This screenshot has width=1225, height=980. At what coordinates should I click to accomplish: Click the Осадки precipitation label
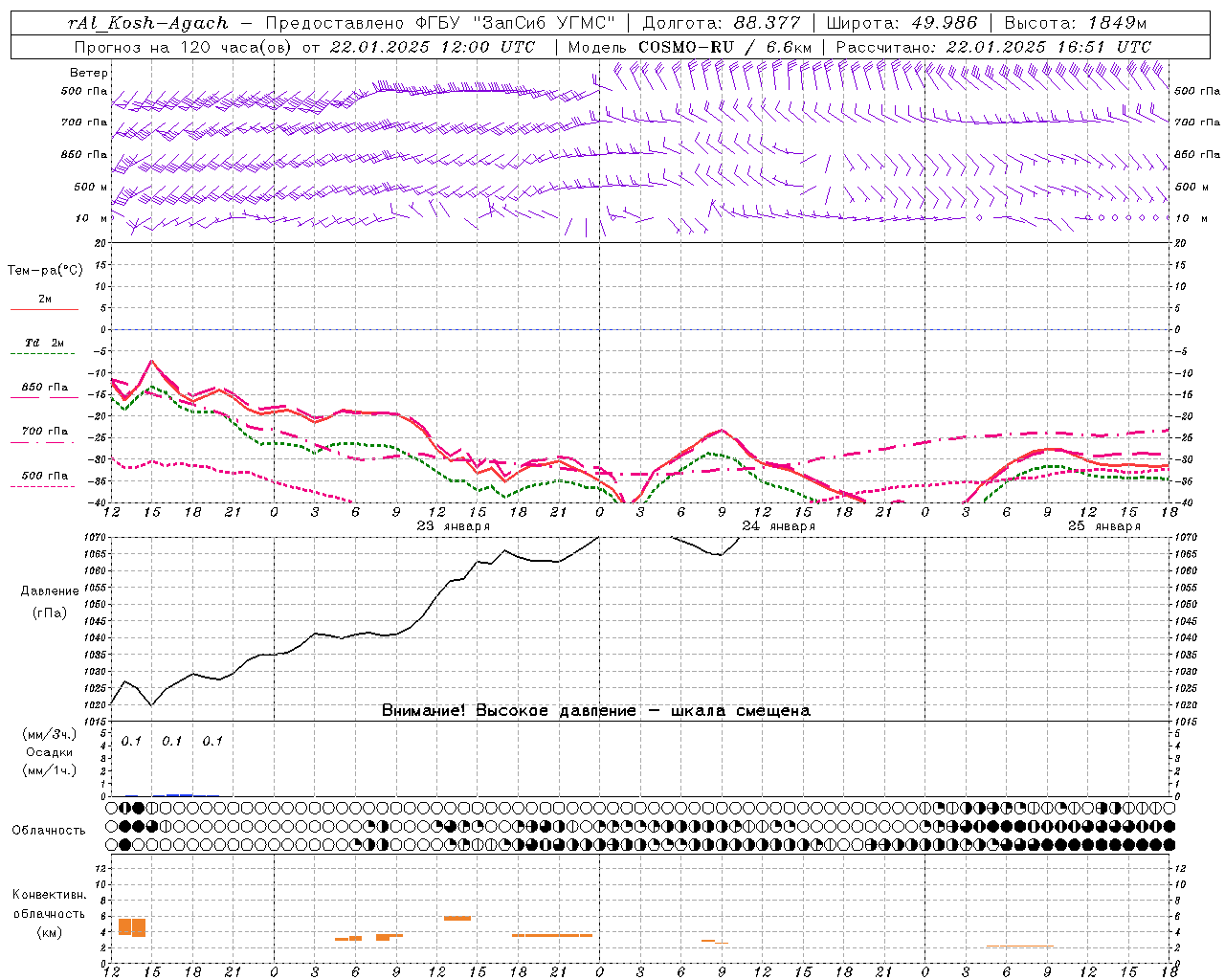tap(49, 752)
